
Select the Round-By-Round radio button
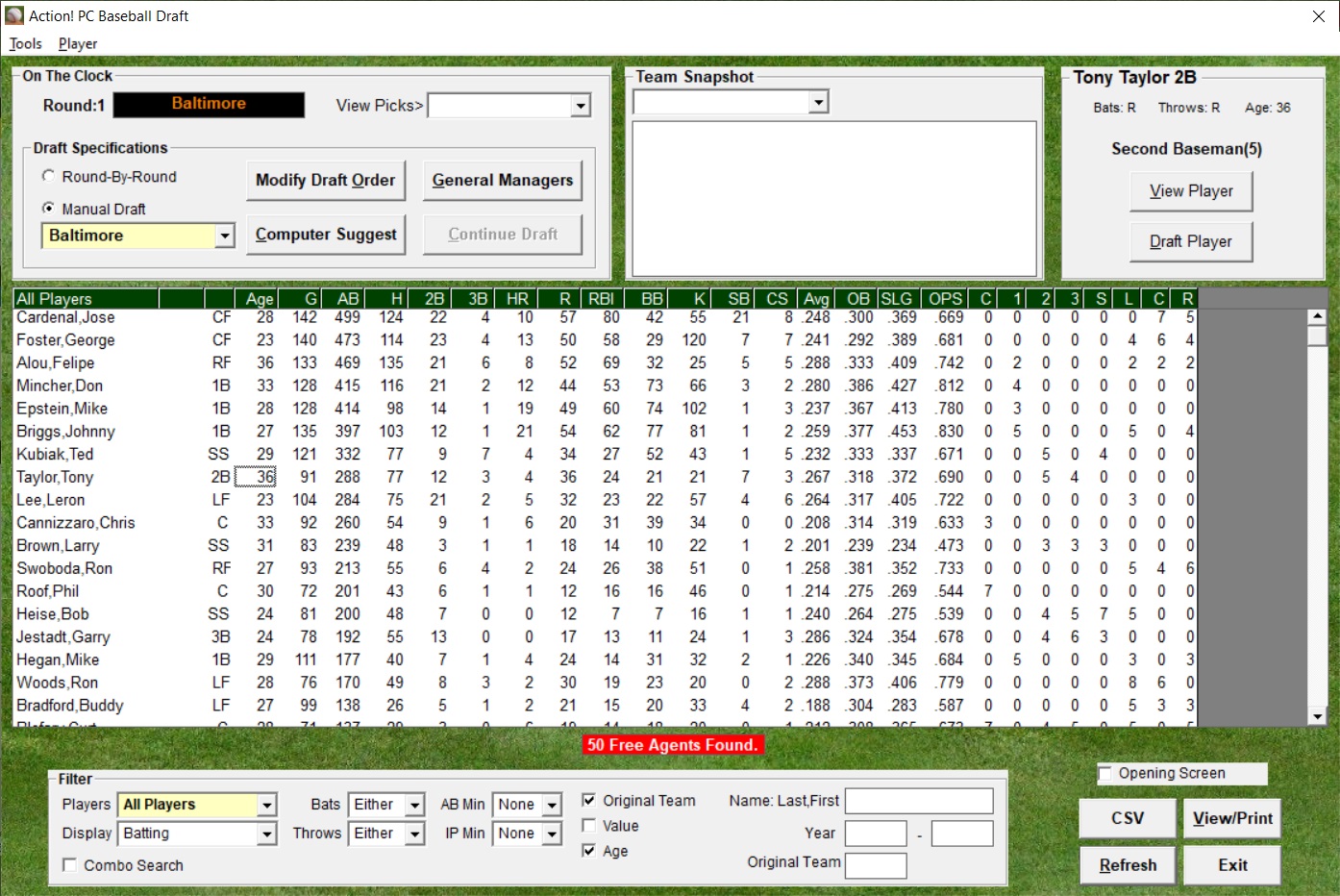tap(49, 177)
